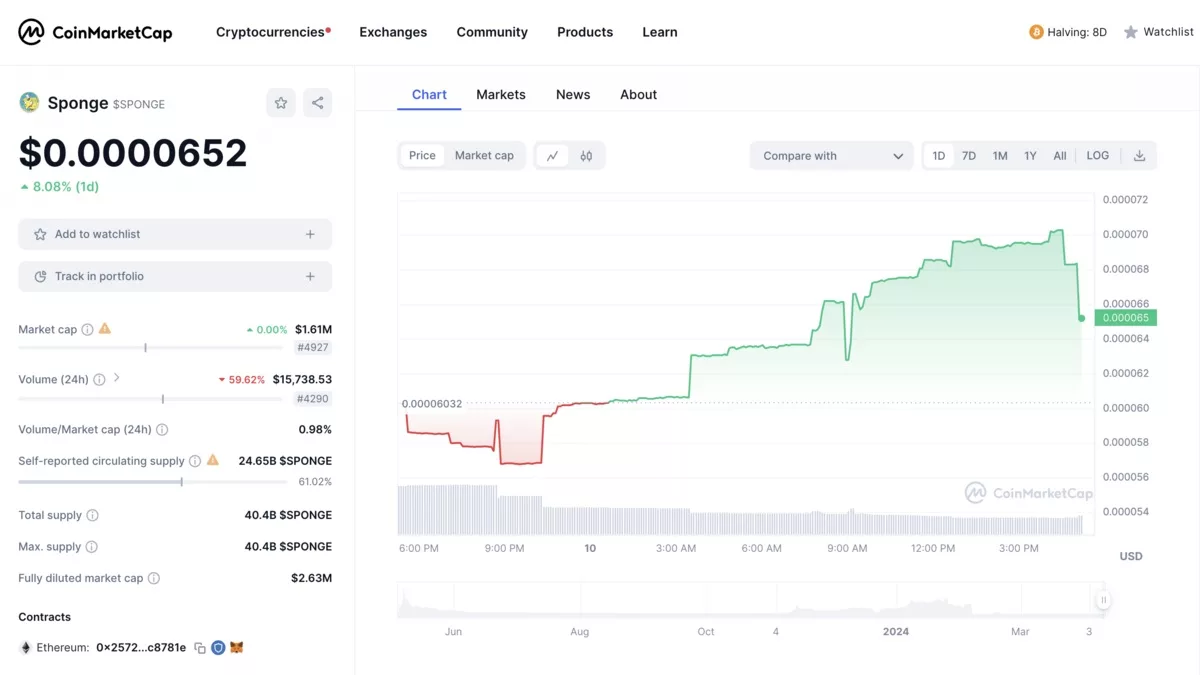The image size is (1200, 675).
Task: Expand the Volume (24h) chevron
Action: [116, 378]
